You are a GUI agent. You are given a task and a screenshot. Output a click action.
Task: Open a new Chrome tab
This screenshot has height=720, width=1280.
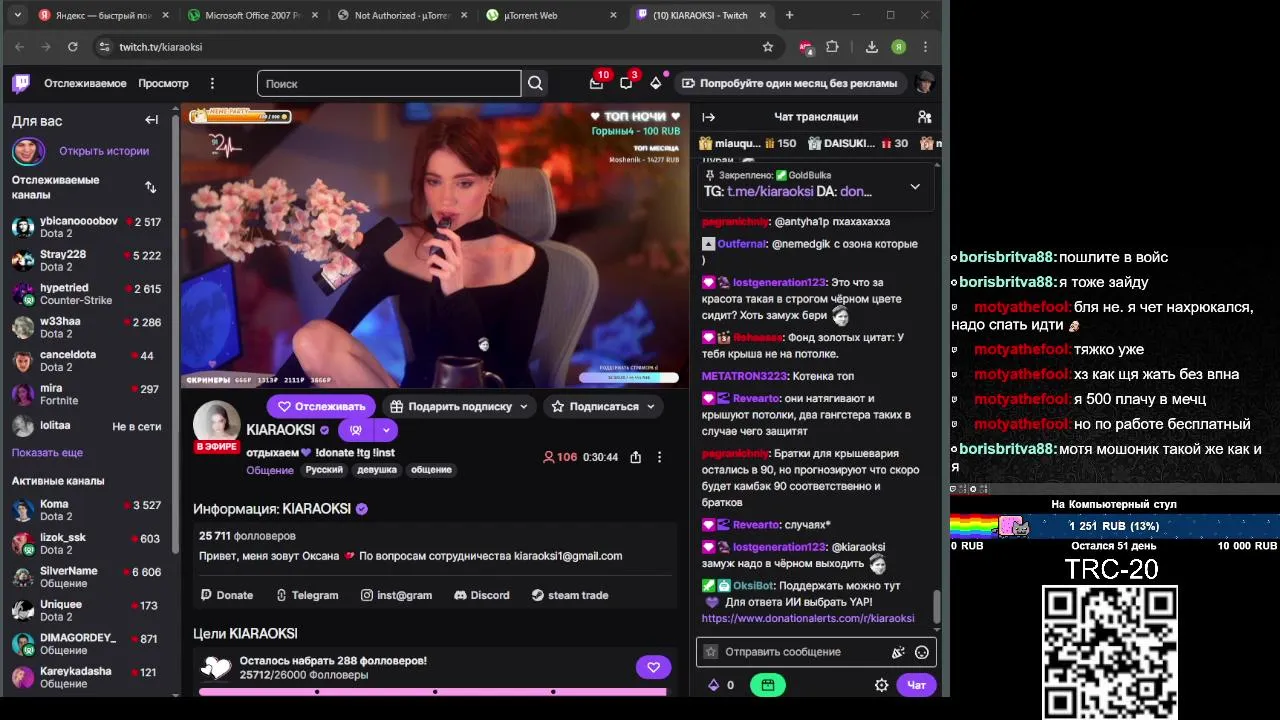[789, 15]
